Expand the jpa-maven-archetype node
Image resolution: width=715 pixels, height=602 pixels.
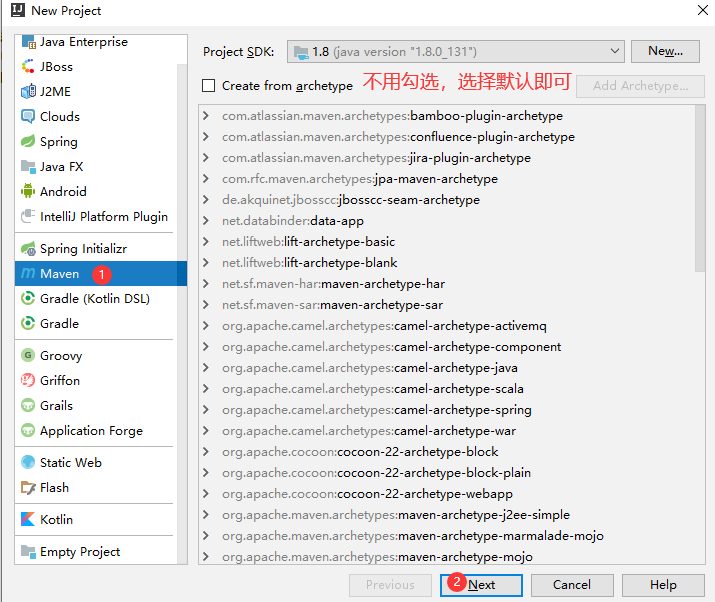tap(206, 178)
